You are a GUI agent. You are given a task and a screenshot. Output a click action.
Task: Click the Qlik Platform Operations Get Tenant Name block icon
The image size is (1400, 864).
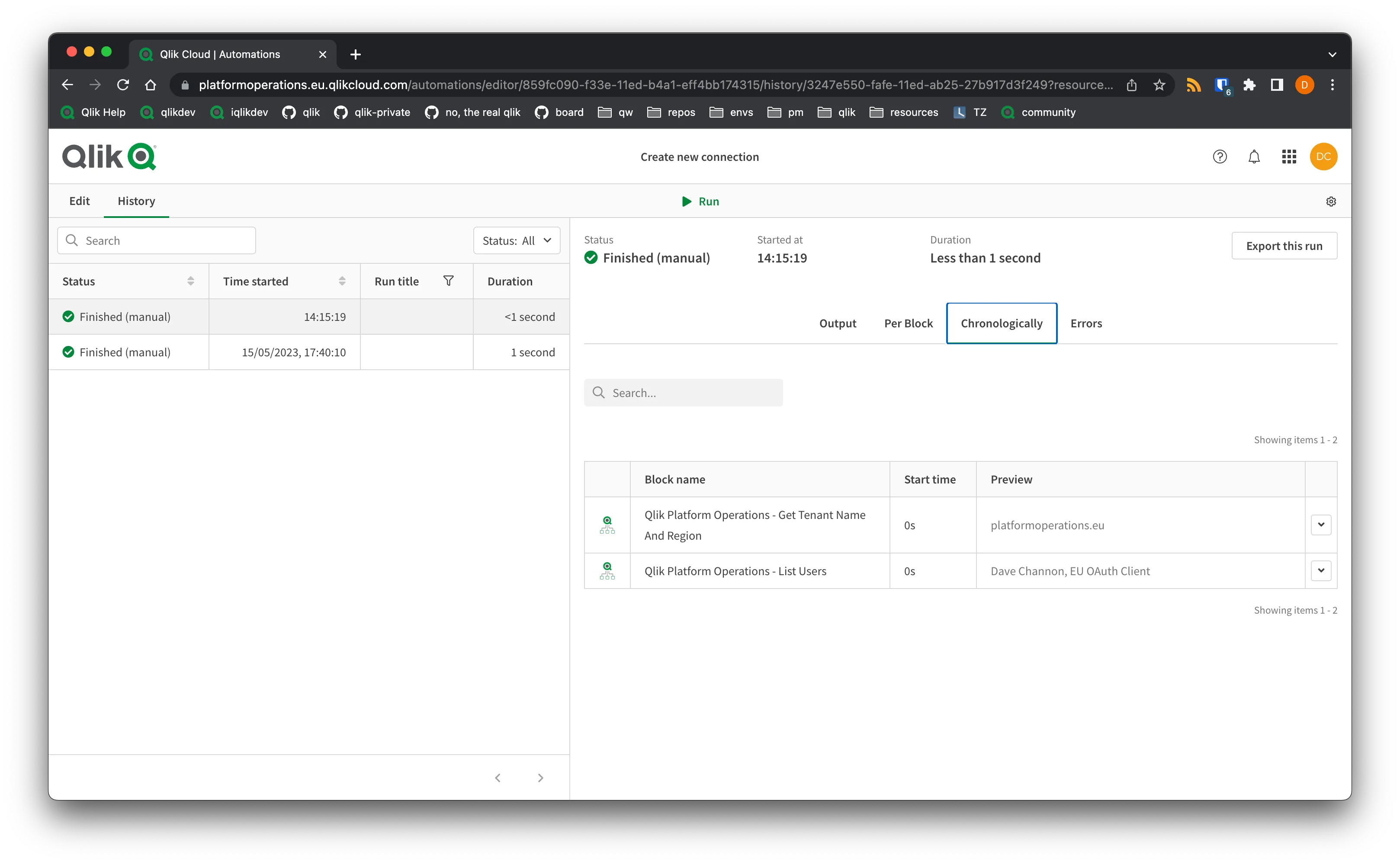click(607, 525)
